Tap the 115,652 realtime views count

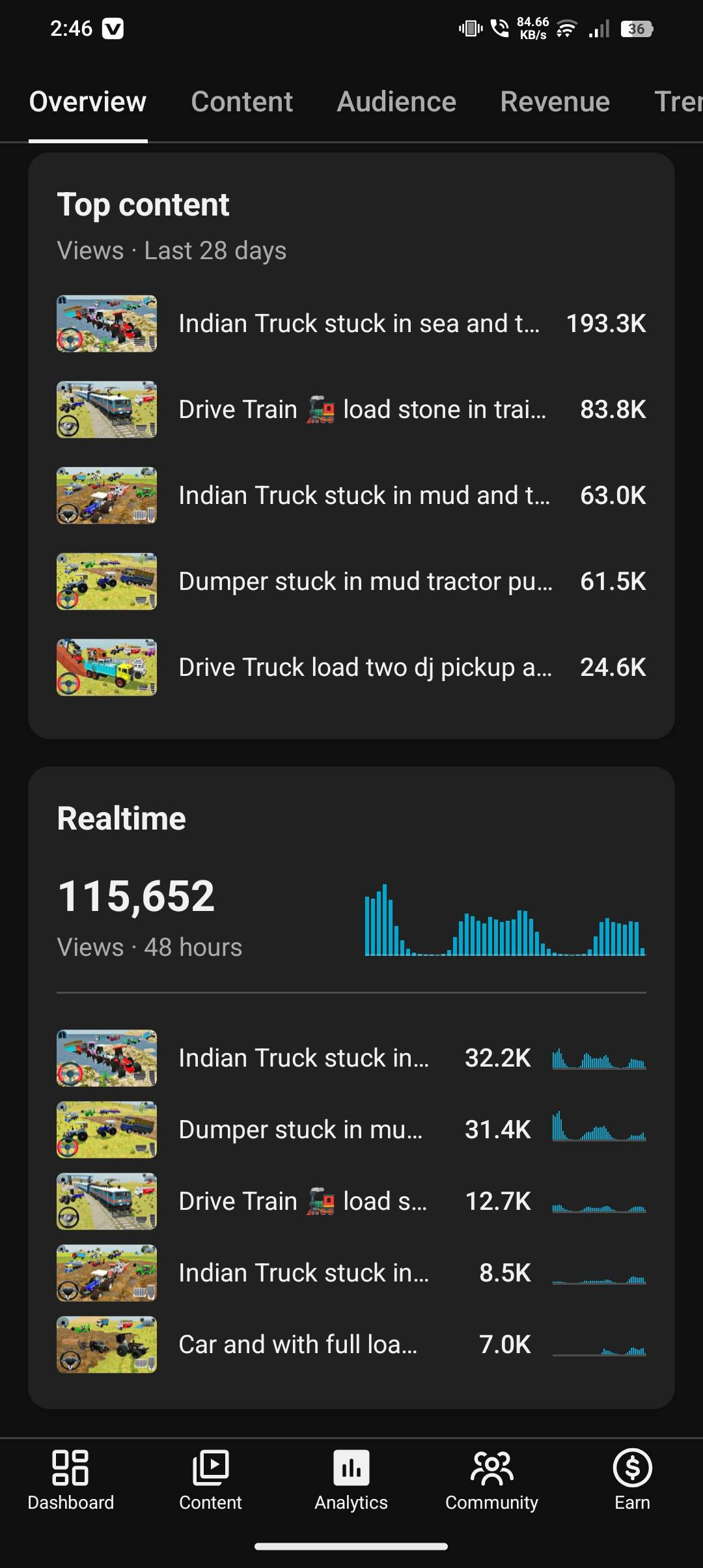click(x=136, y=896)
